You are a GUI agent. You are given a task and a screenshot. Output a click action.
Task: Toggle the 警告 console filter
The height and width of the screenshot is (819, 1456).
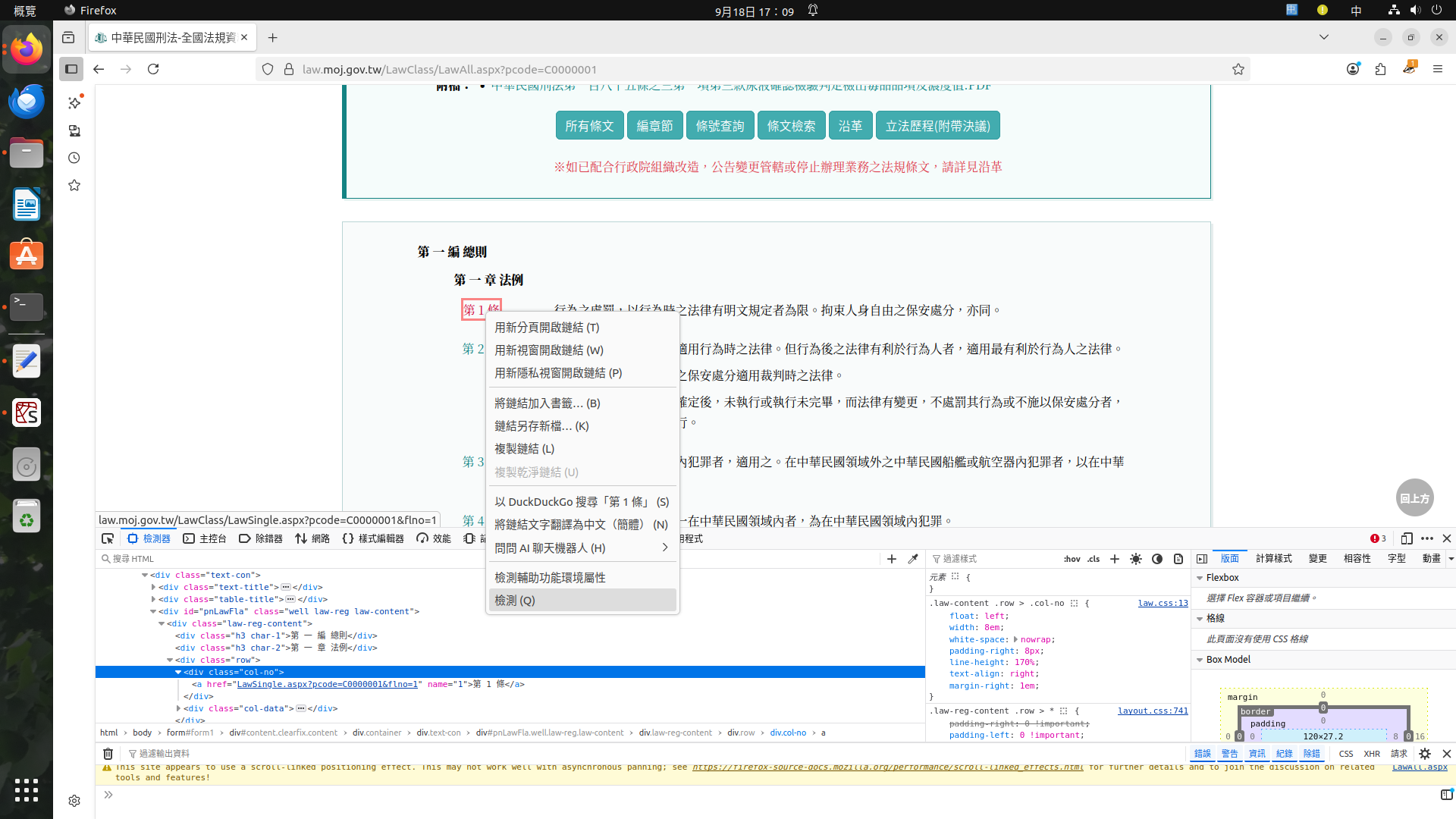pyautogui.click(x=1229, y=754)
